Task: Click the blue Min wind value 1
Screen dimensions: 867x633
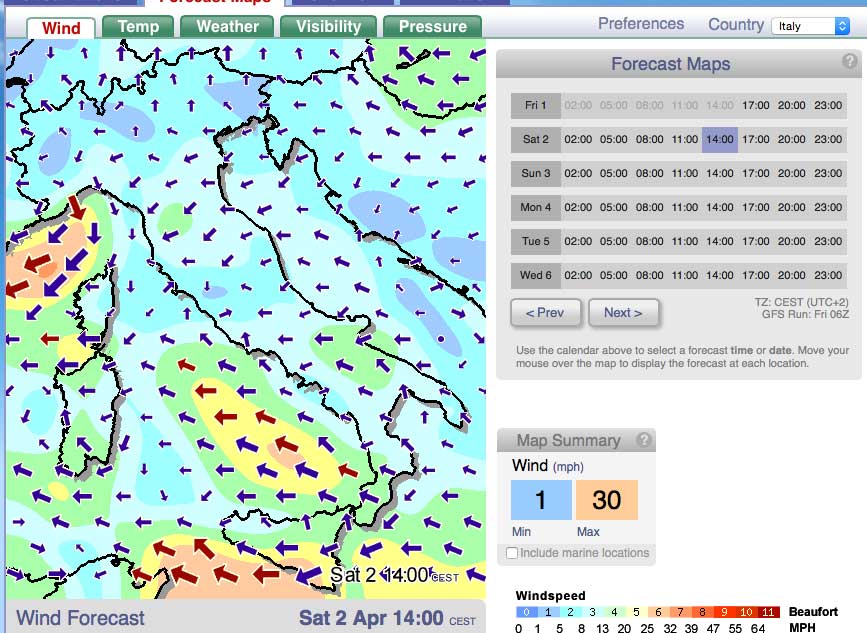Action: 541,499
